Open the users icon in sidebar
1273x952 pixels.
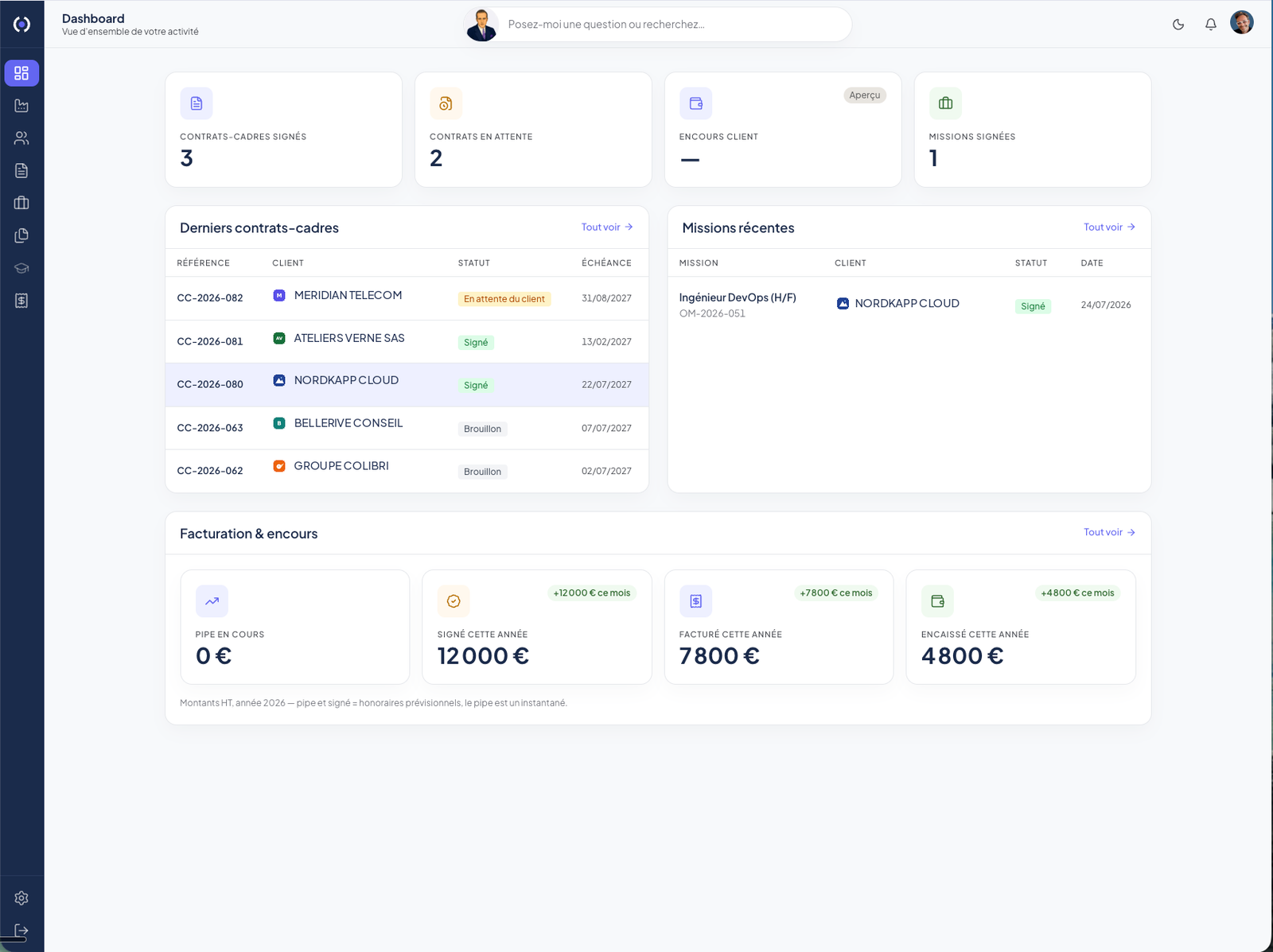[x=21, y=138]
